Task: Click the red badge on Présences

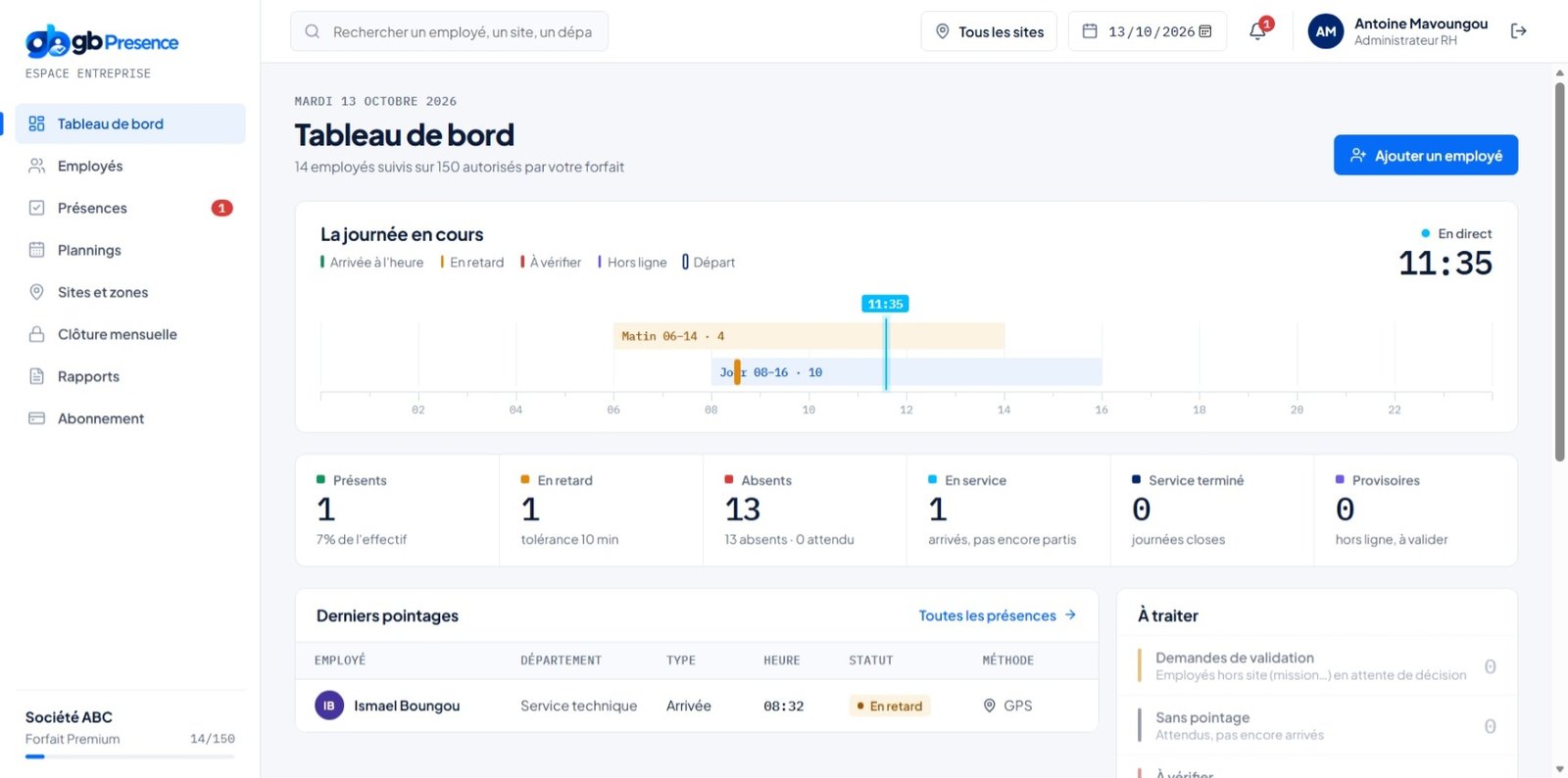Action: coord(222,208)
